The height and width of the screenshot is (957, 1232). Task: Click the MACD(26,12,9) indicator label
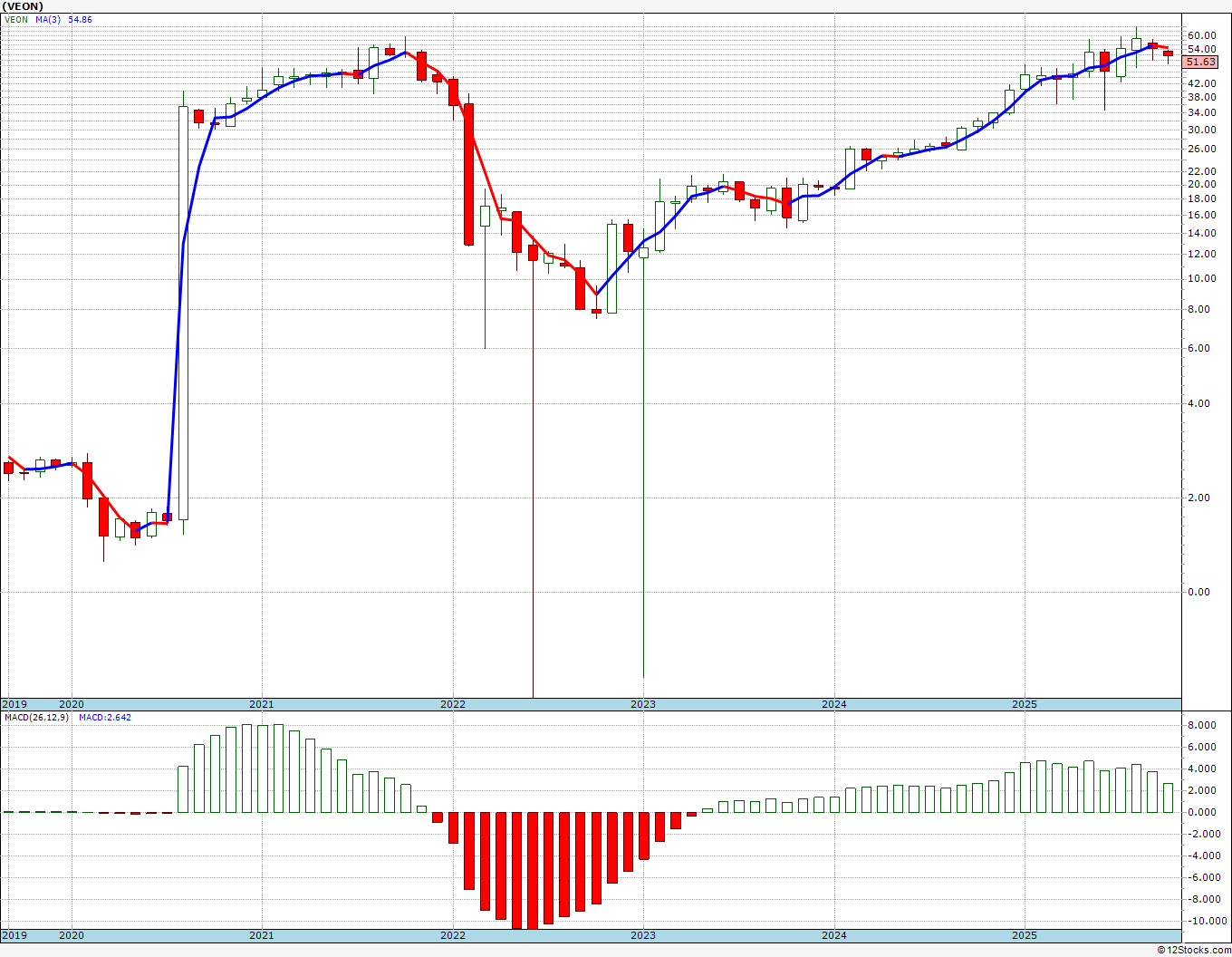36,717
